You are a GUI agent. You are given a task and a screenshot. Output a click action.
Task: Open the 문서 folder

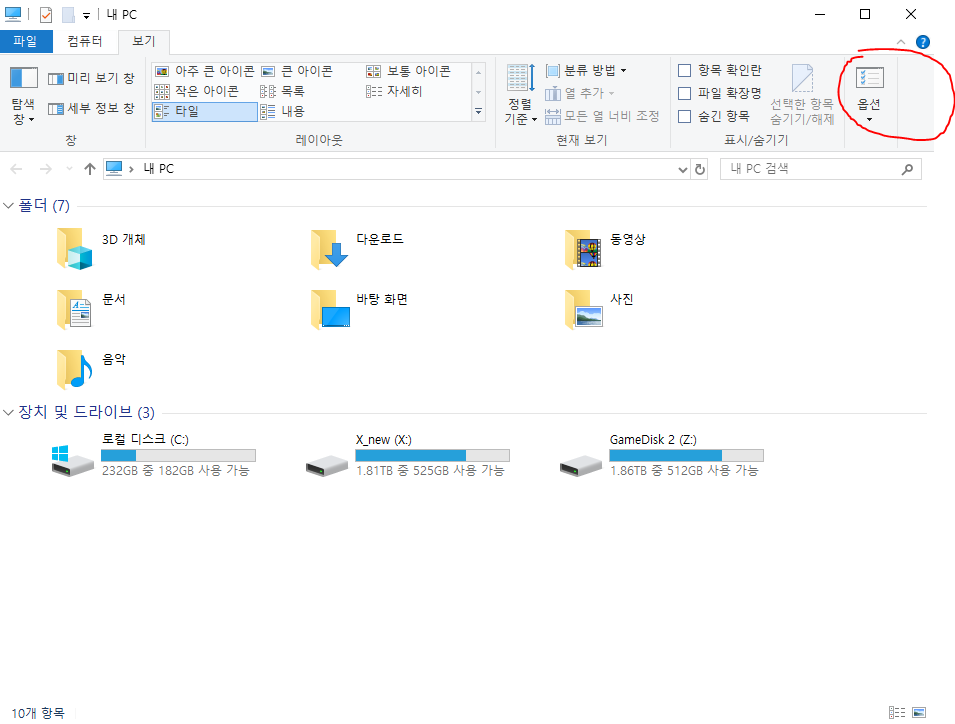(x=91, y=309)
